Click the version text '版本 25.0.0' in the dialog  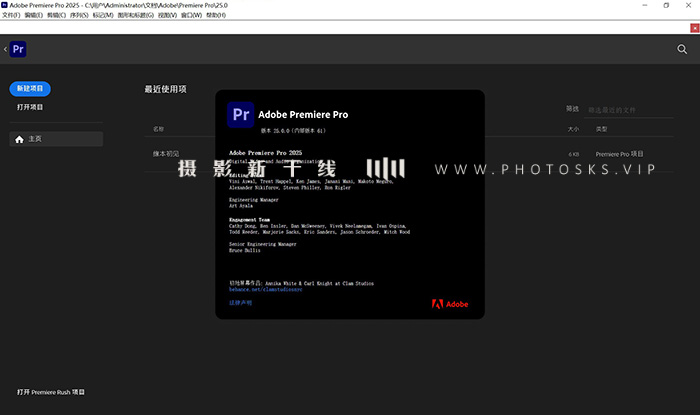293,131
